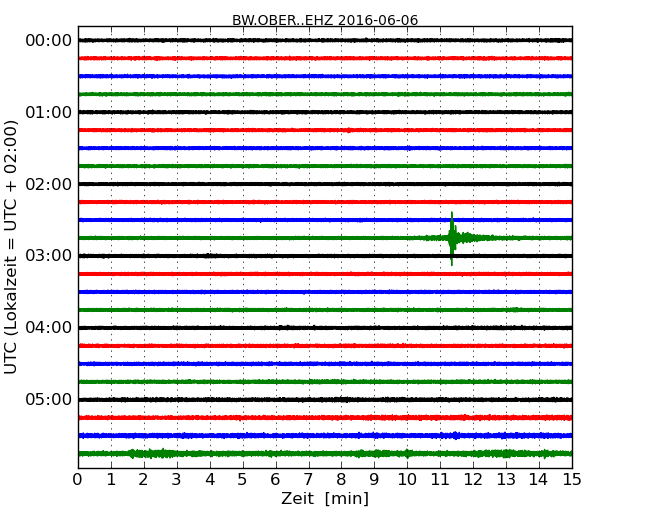Viewport: 650px width, 520px height.
Task: Click the x-axis tick label 13
Action: pyautogui.click(x=506, y=479)
